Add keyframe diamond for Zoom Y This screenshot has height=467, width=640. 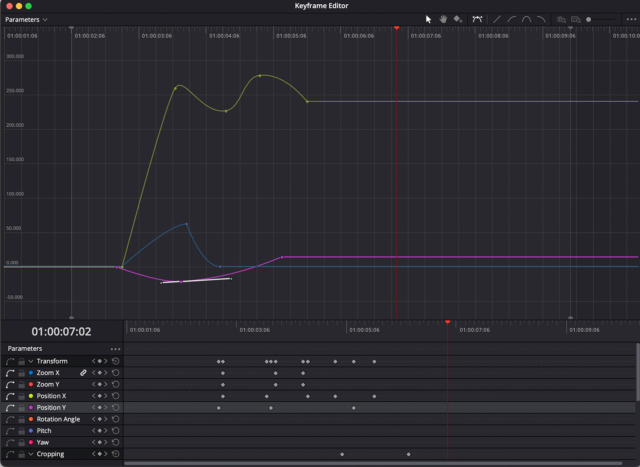99,384
